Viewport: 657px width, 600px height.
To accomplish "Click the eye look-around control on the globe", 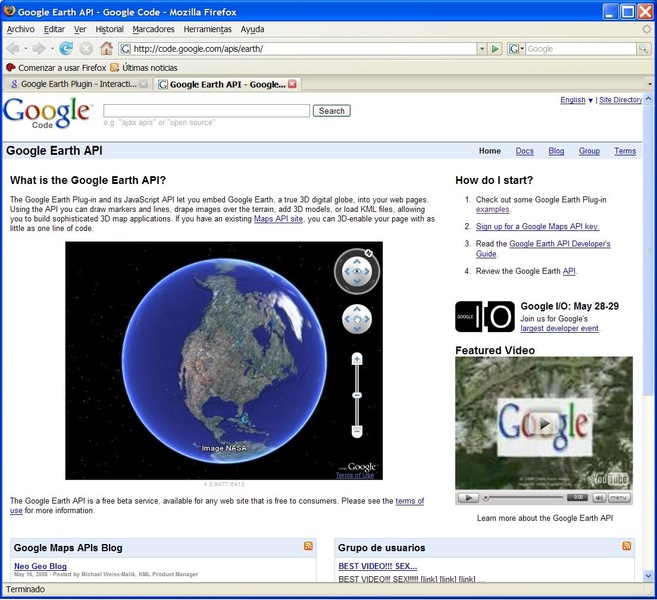I will coord(357,271).
